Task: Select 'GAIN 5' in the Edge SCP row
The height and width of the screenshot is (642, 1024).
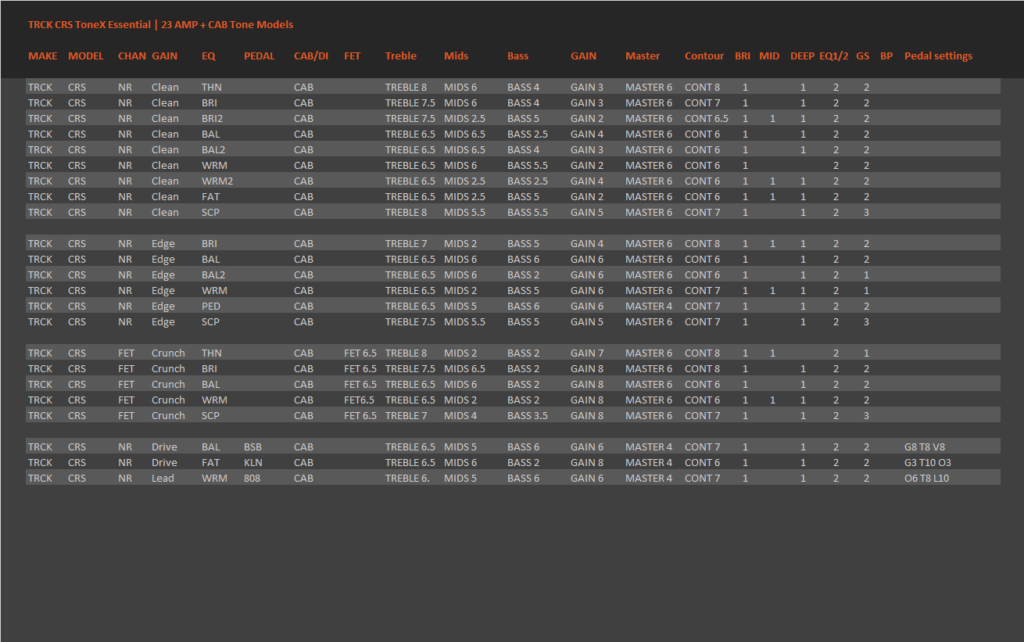Action: click(x=587, y=322)
